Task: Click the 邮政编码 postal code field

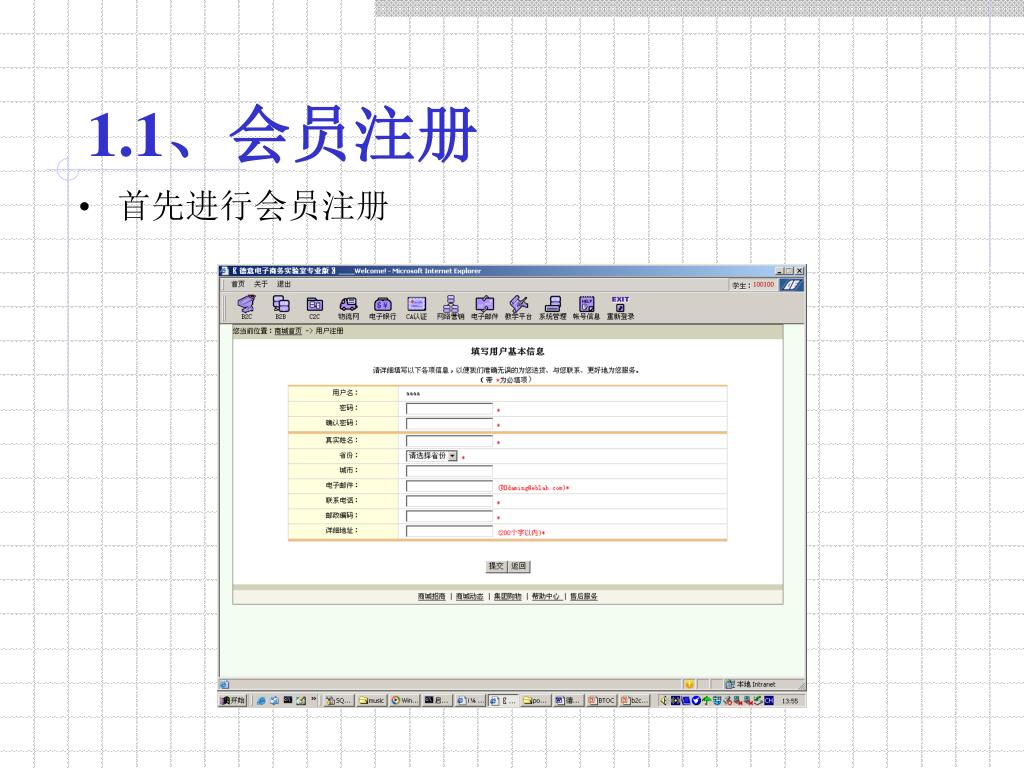Action: click(x=449, y=516)
